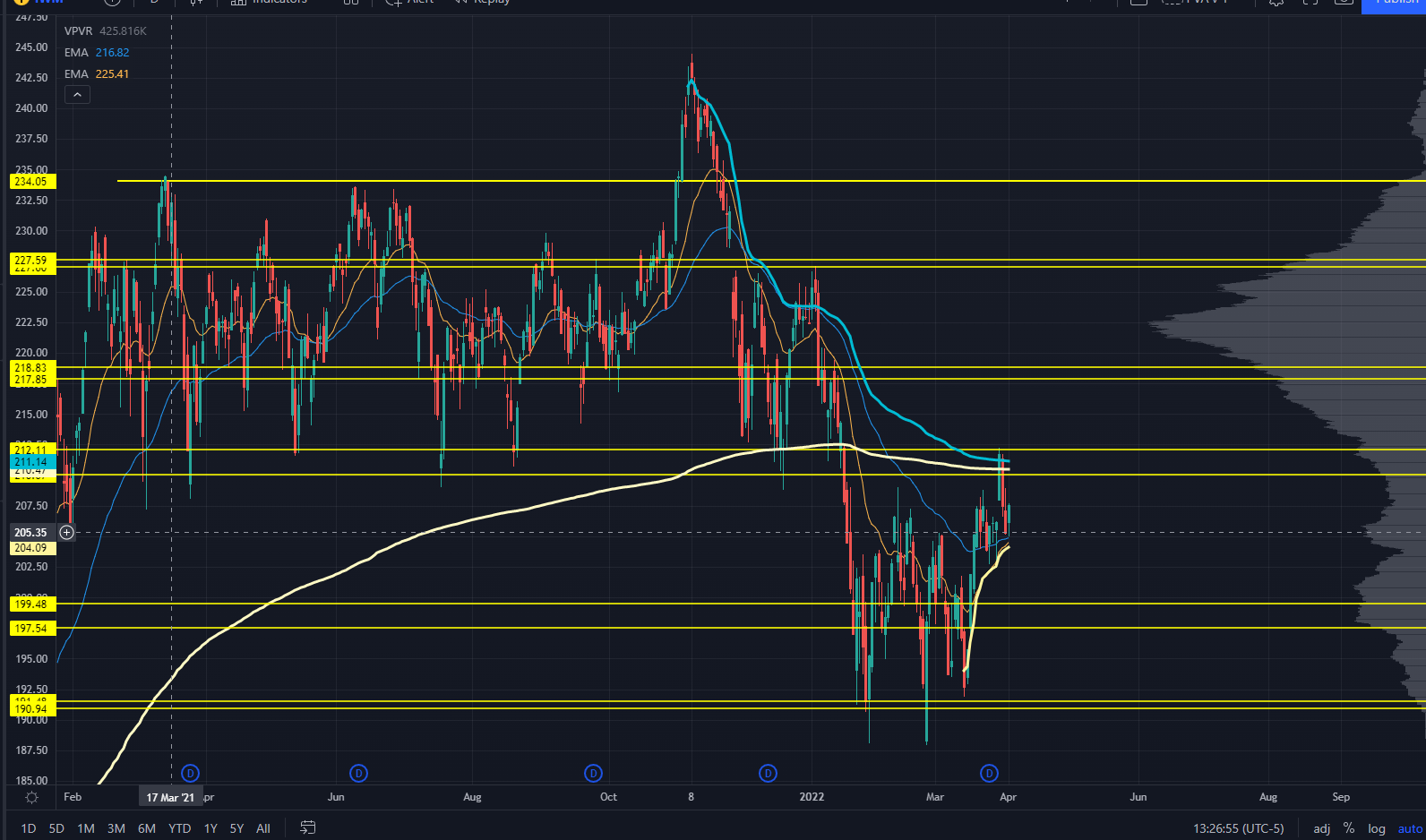Viewport: 1426px width, 840px height.
Task: Collapse the indicator legend arrow
Action: [77, 95]
